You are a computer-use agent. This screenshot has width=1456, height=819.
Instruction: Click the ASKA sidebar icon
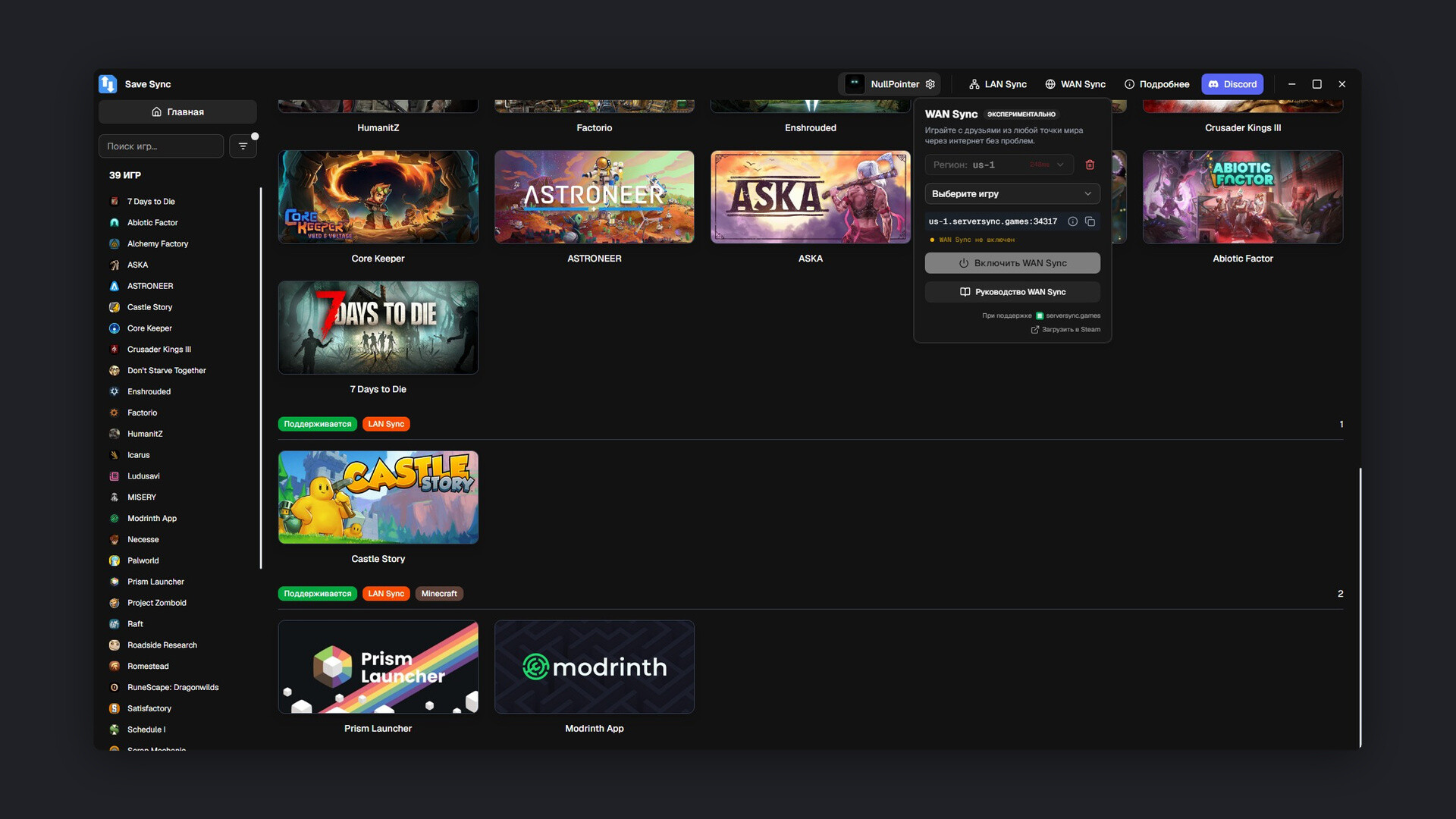coord(115,265)
